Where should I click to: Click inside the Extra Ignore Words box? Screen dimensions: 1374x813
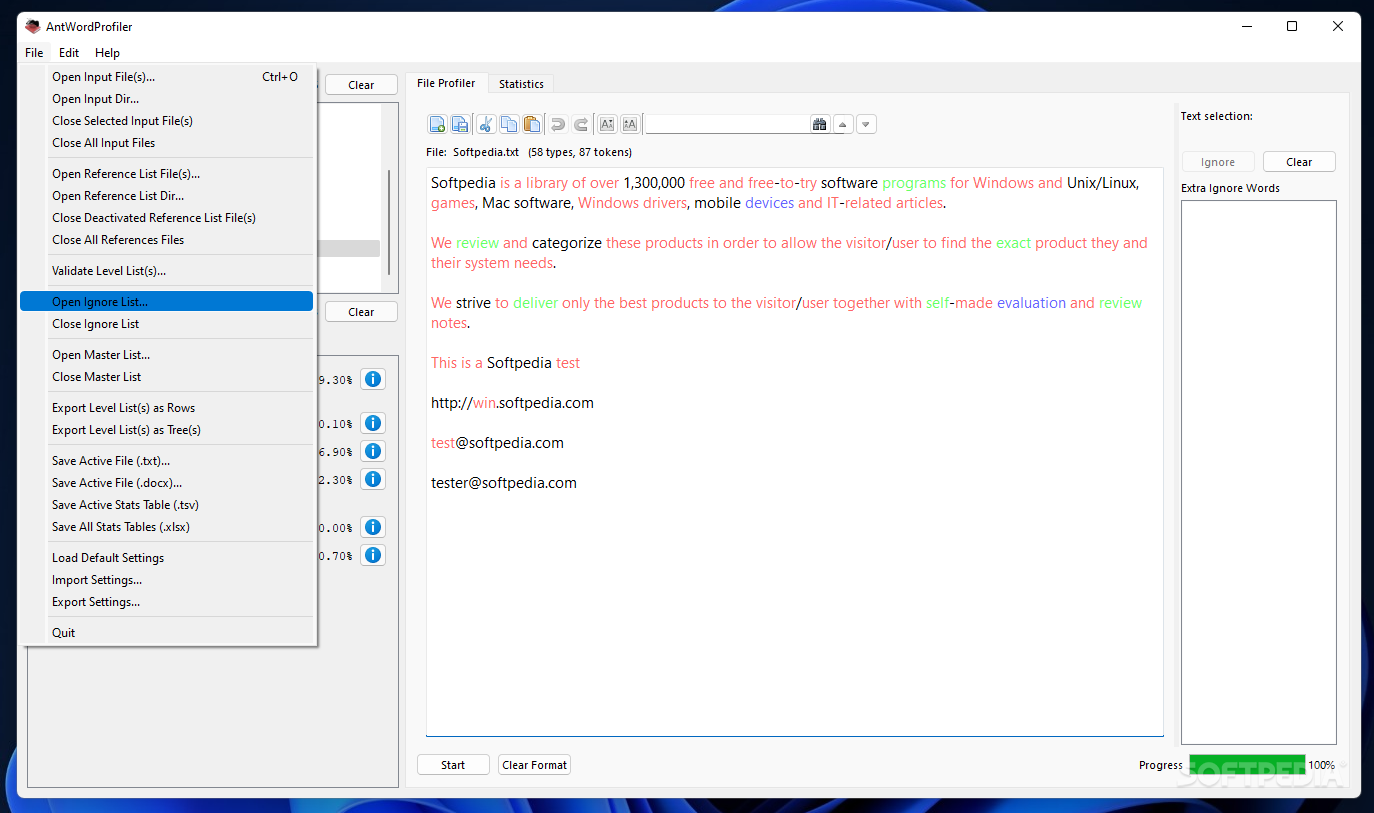click(x=1259, y=472)
